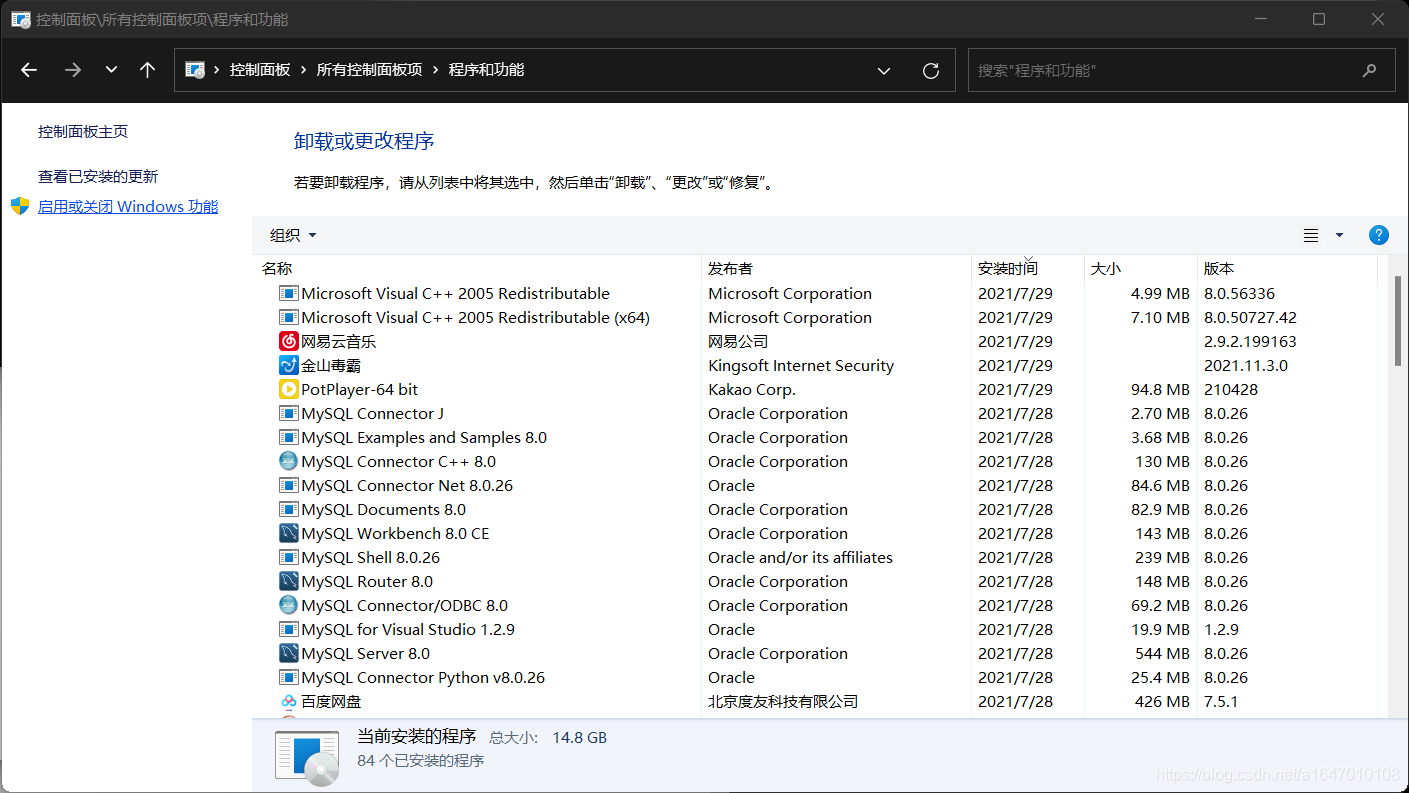
Task: Click the vertical scrollbar of program list
Action: (1397, 320)
